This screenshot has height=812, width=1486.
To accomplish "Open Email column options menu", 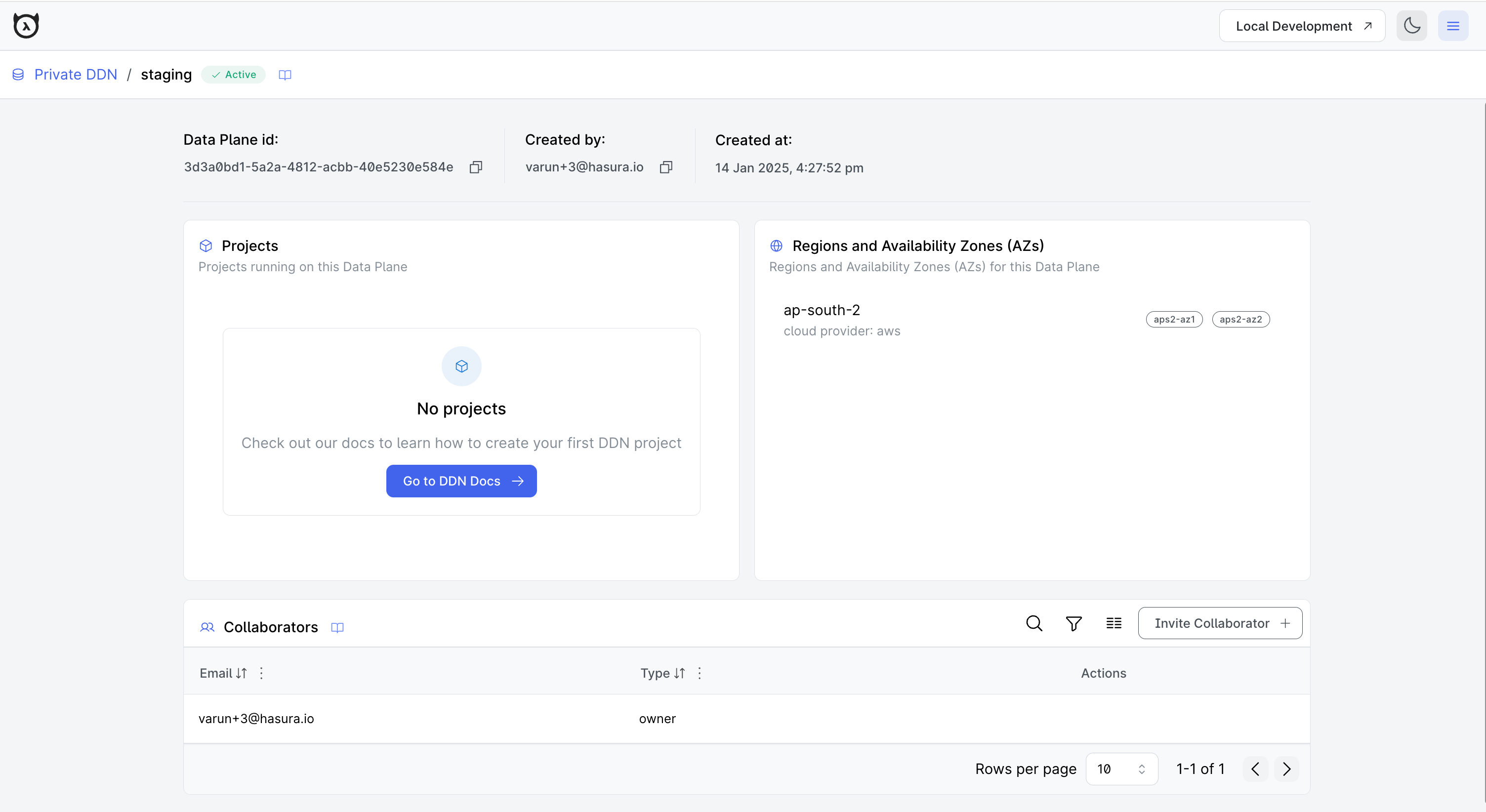I will coord(261,673).
